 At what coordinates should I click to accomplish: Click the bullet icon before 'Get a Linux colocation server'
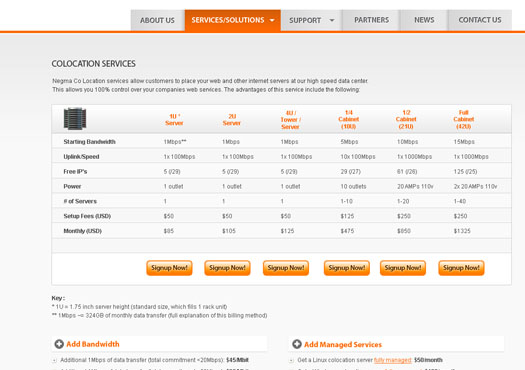291,360
